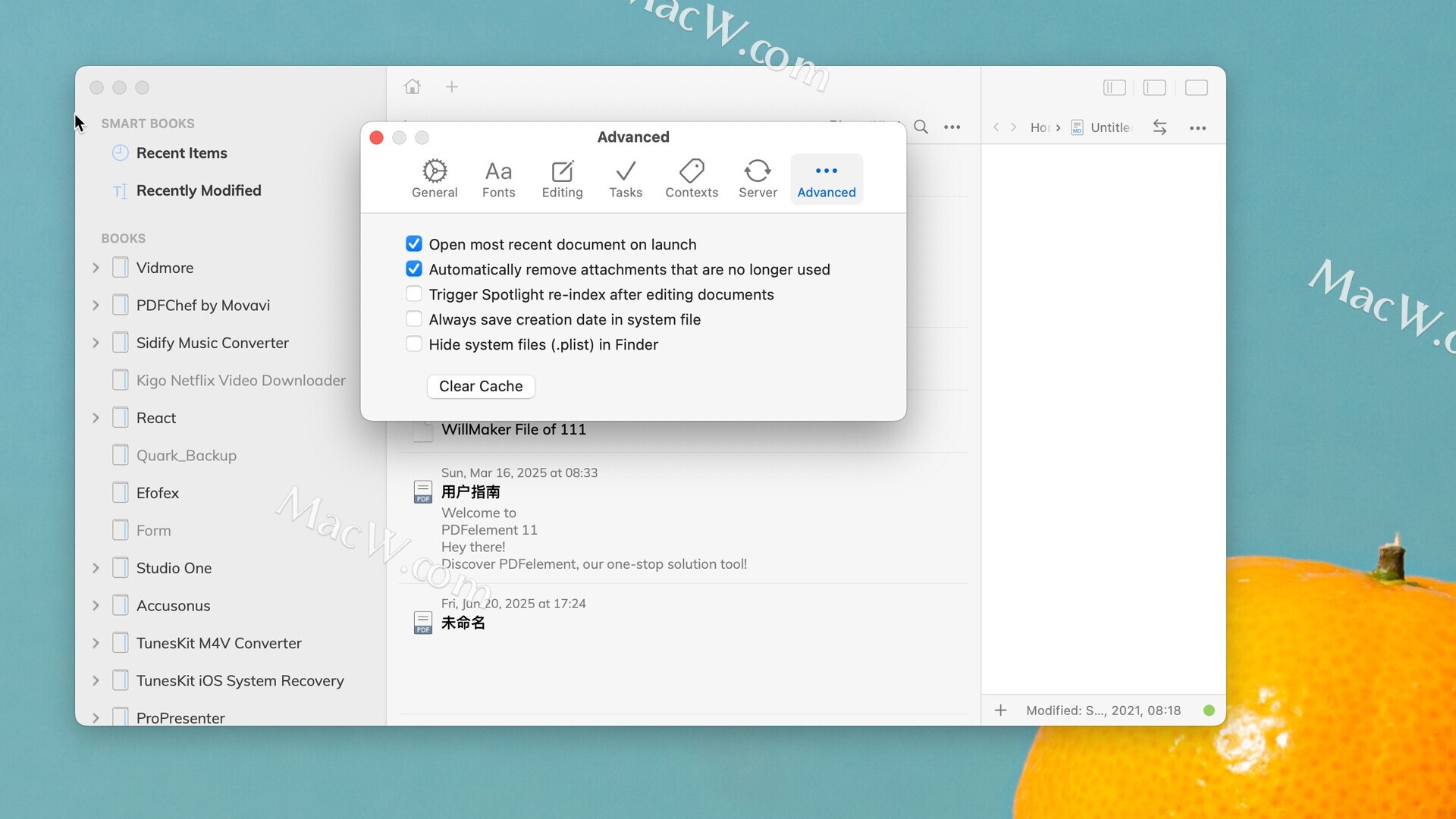Navigate forward in editor pane

1013,127
